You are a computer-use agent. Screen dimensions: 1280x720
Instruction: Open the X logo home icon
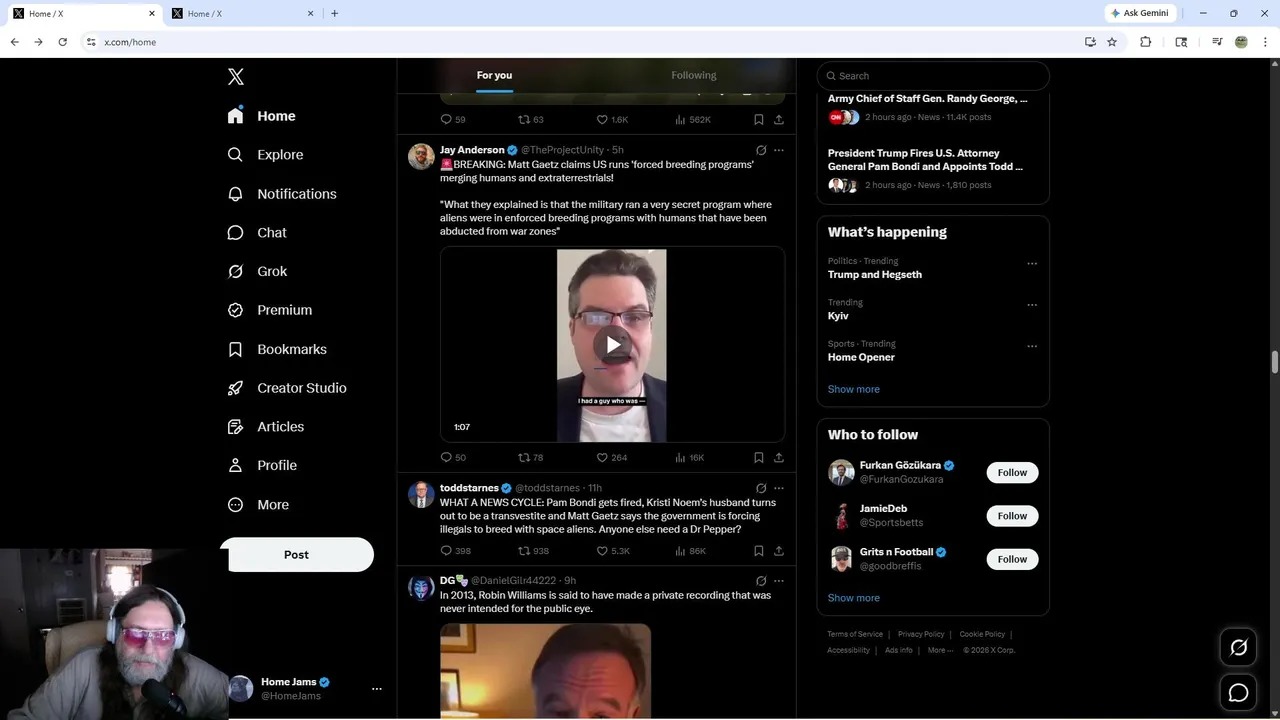236,77
